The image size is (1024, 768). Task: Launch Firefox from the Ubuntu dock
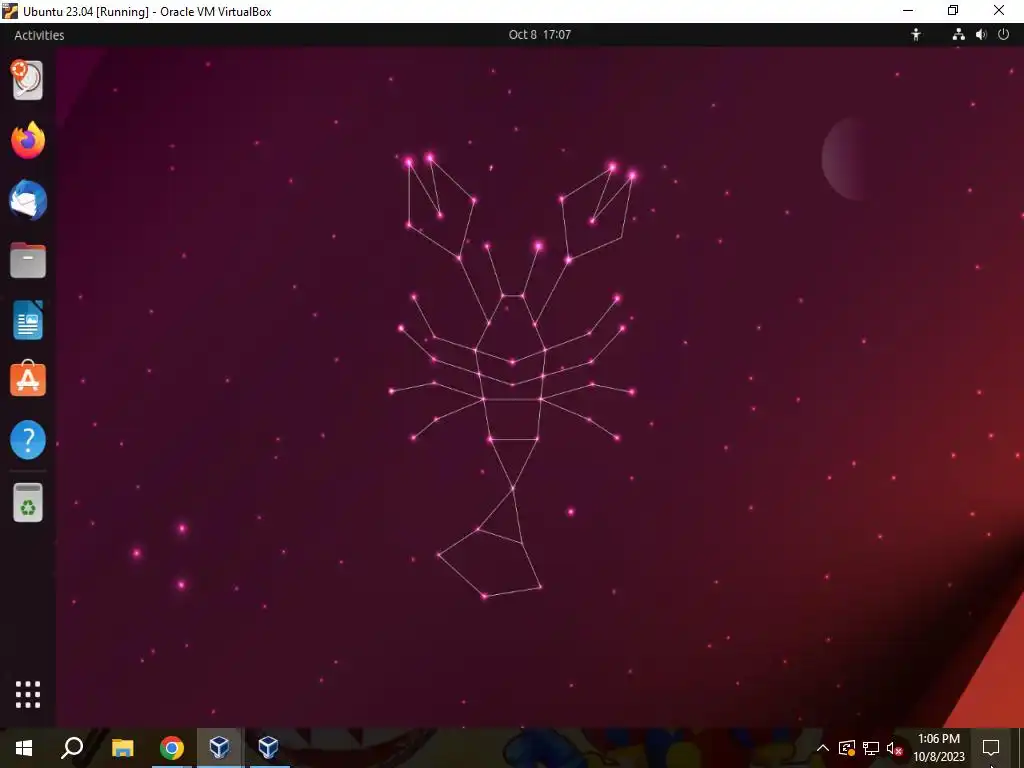tap(28, 140)
